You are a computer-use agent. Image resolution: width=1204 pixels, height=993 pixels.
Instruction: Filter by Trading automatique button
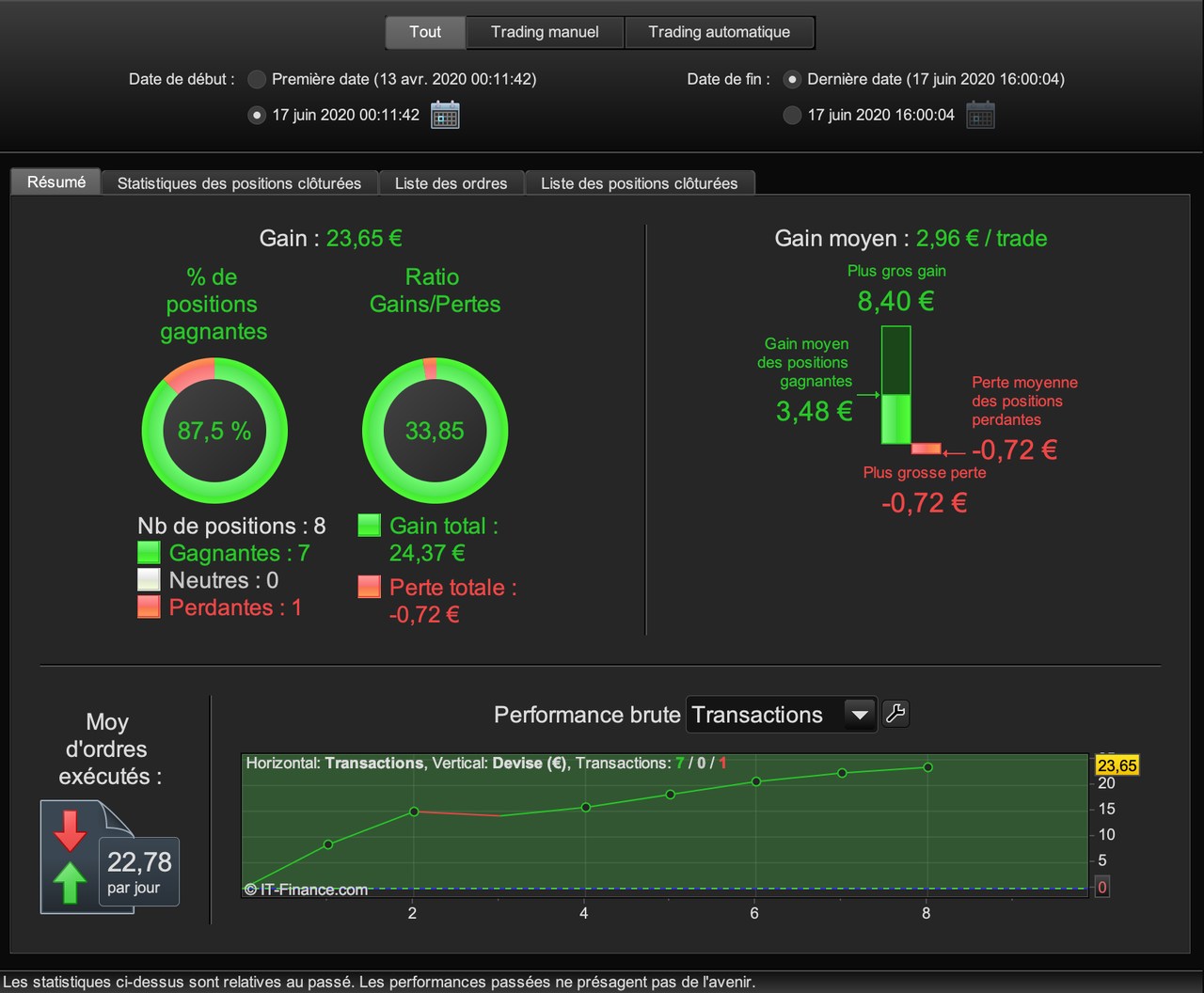point(720,32)
